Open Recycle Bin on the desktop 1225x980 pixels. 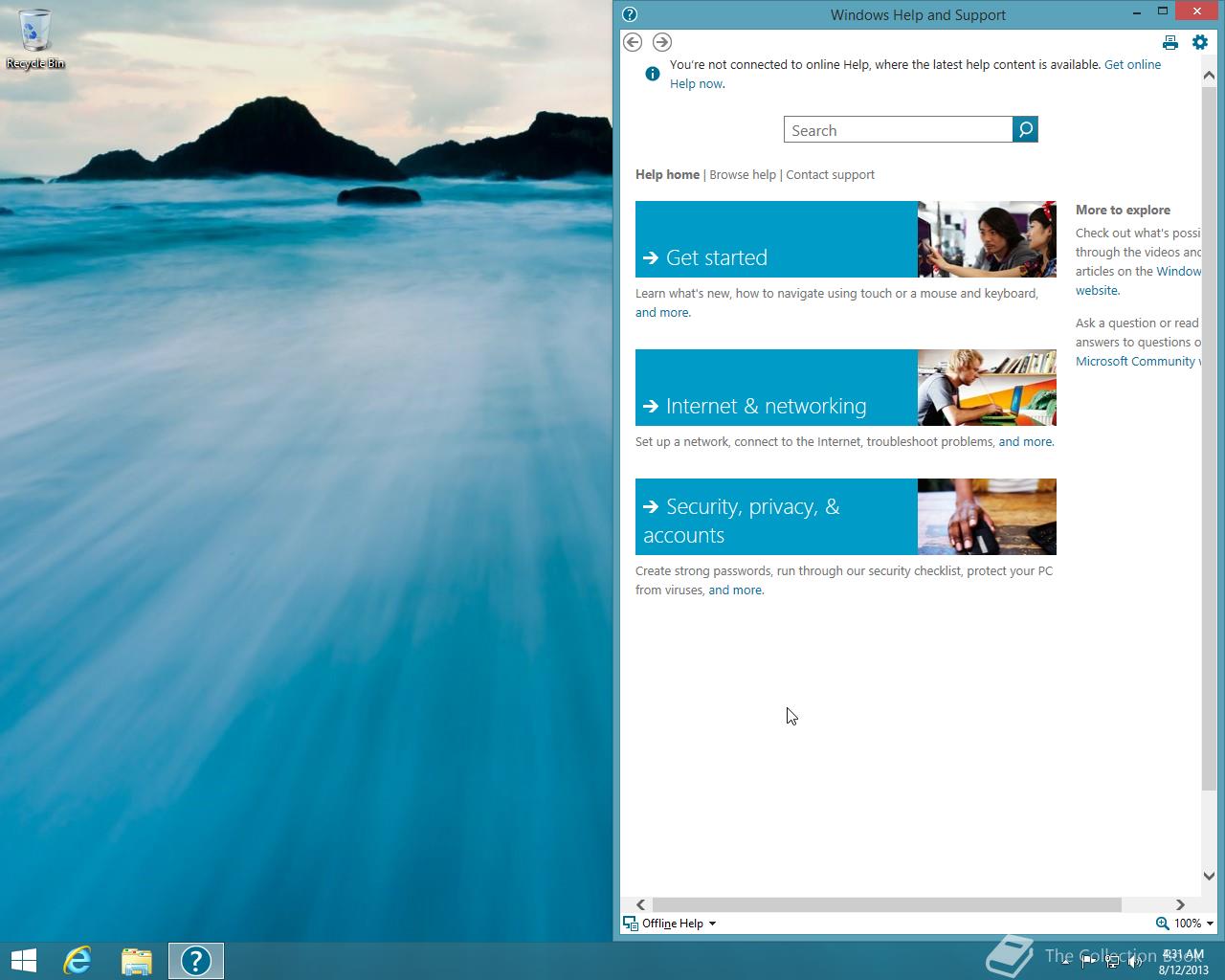tap(35, 39)
